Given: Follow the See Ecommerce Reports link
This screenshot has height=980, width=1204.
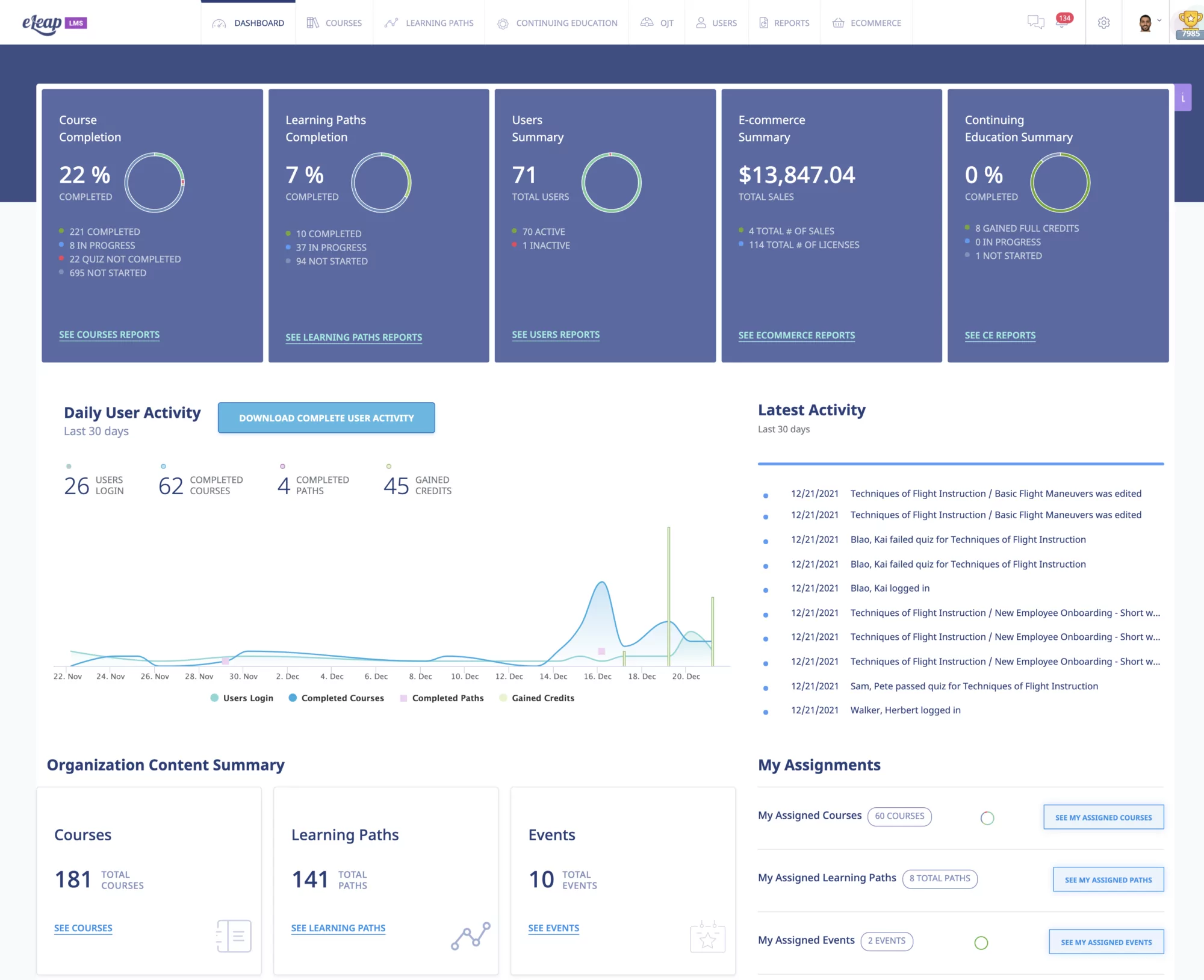Looking at the screenshot, I should (796, 335).
